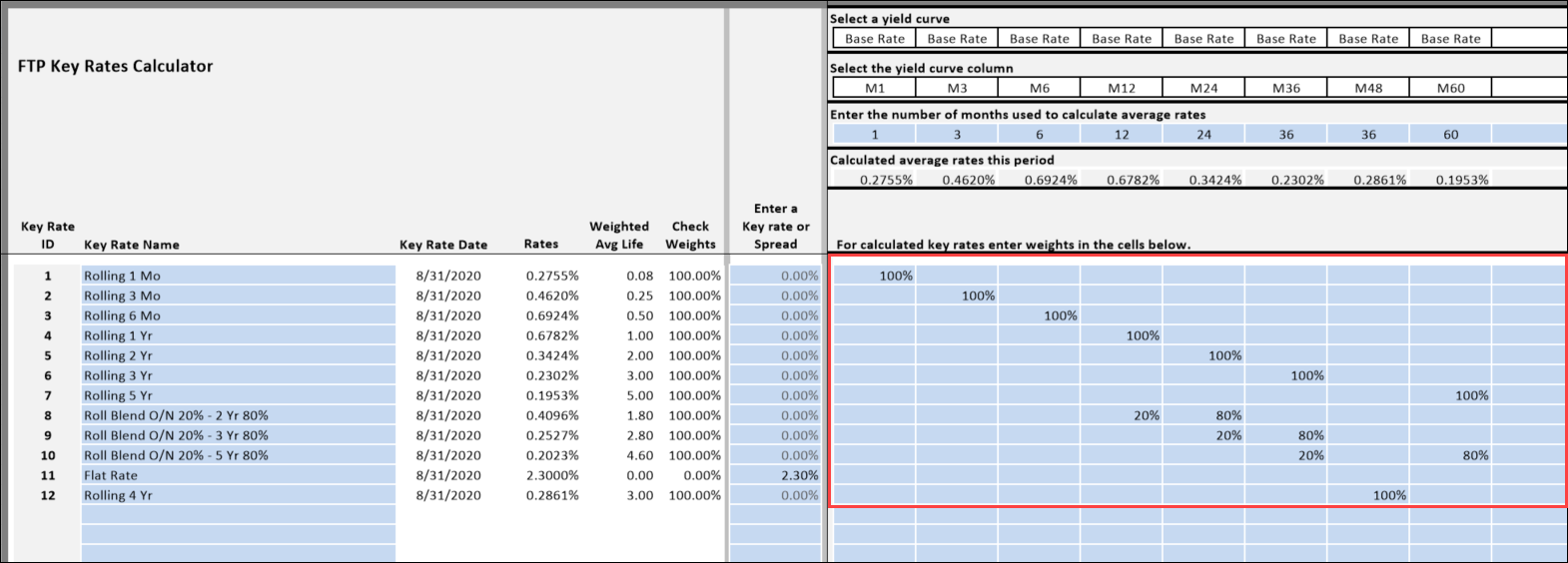Image resolution: width=1568 pixels, height=563 pixels.
Task: Click the Key Rate Date column header
Action: point(443,245)
